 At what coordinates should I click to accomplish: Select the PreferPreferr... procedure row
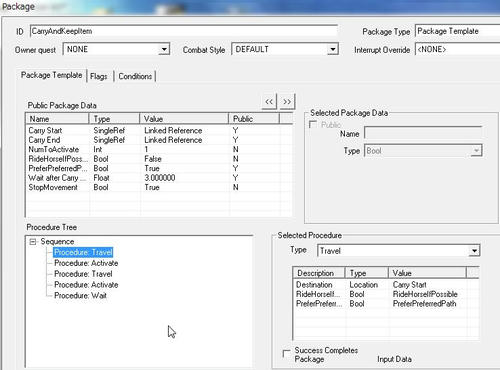(x=386, y=304)
